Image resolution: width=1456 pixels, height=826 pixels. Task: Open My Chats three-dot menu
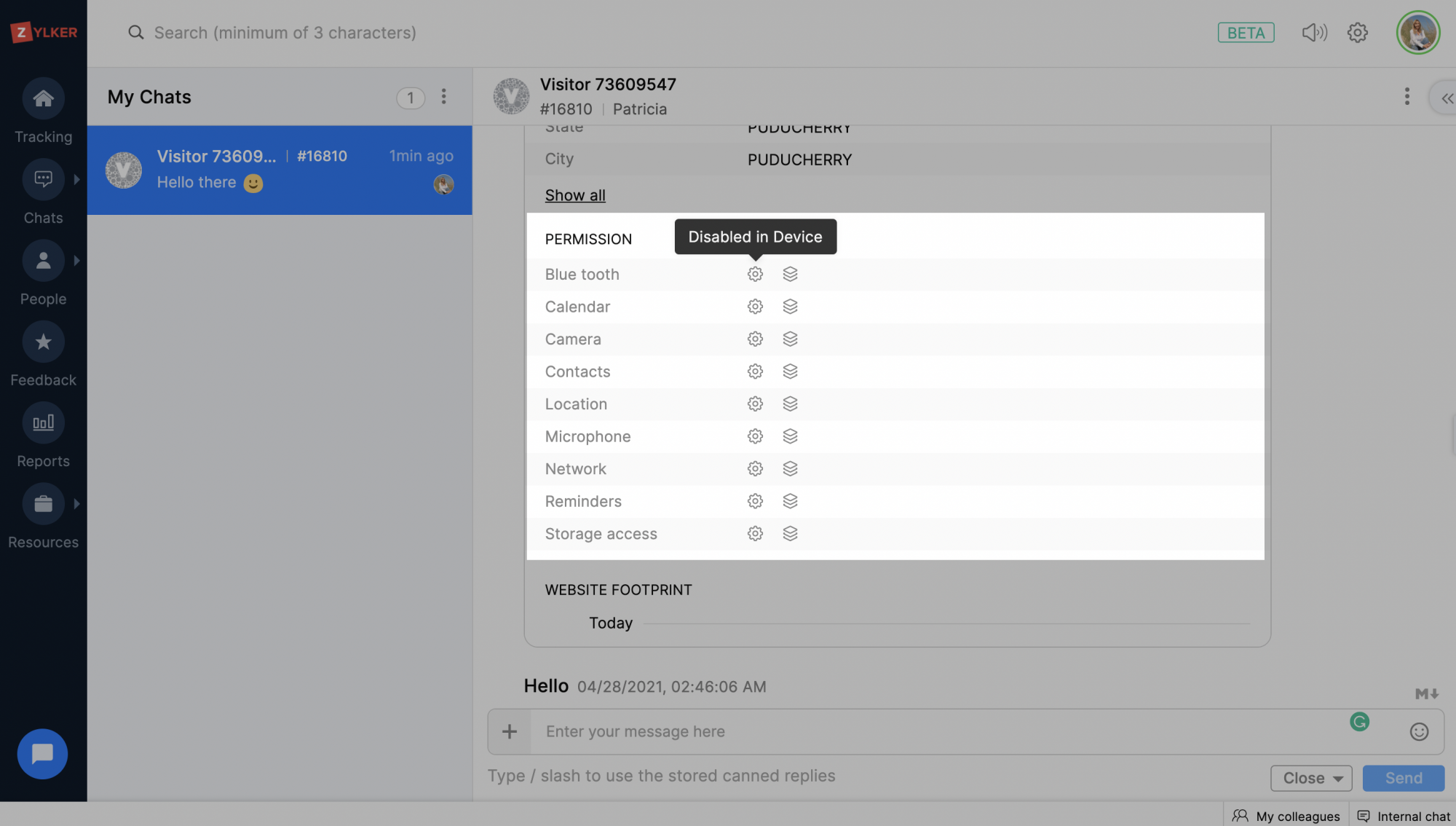pos(443,97)
